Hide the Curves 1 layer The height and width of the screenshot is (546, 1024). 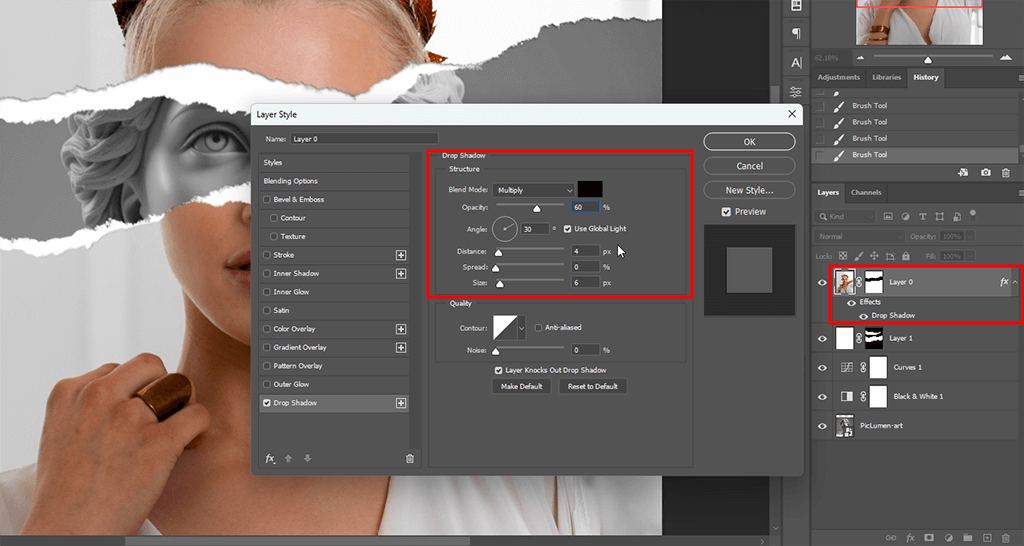point(822,368)
